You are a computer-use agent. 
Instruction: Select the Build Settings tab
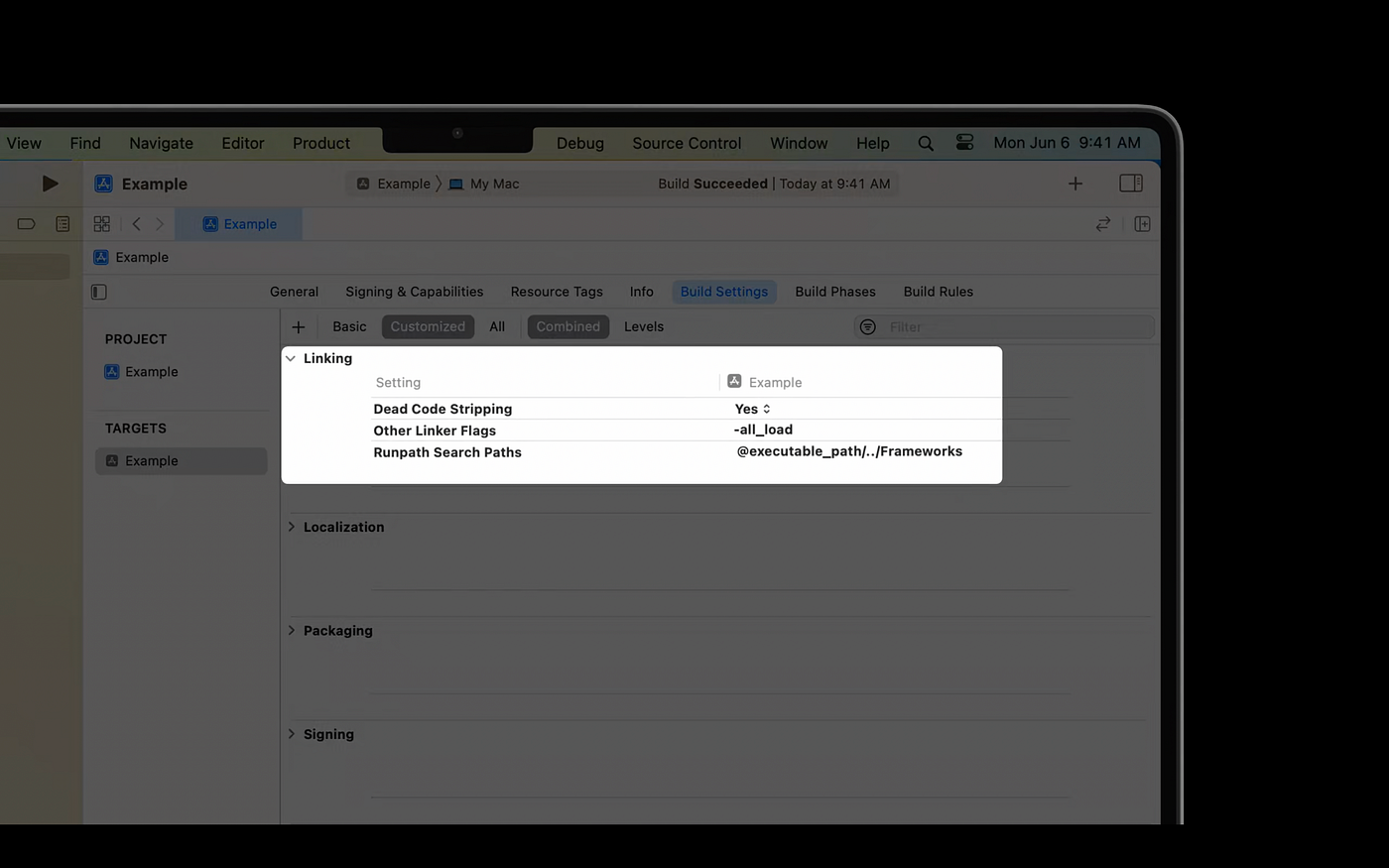724,292
